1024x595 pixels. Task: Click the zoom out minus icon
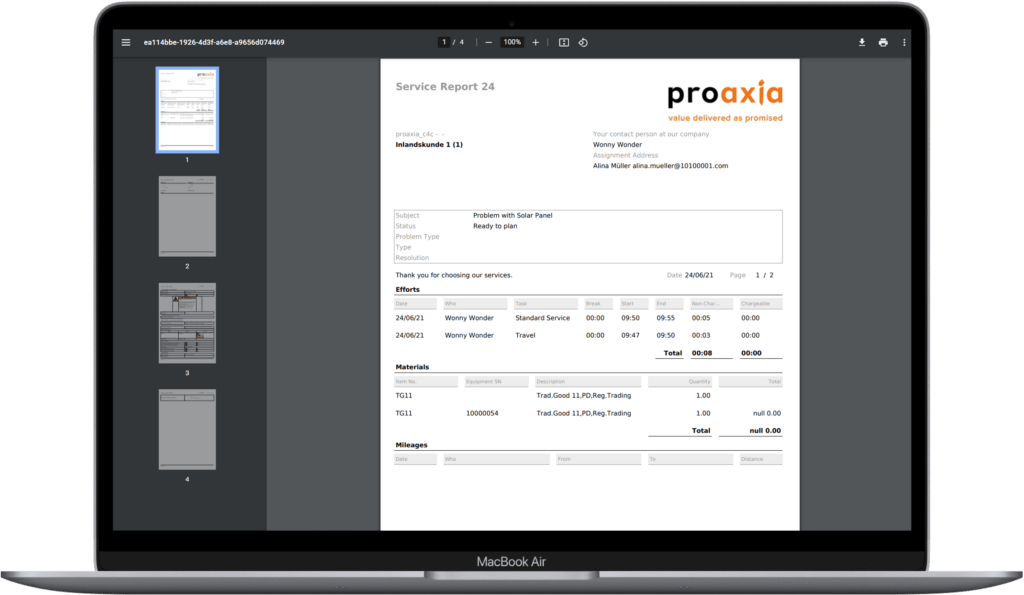click(x=488, y=42)
